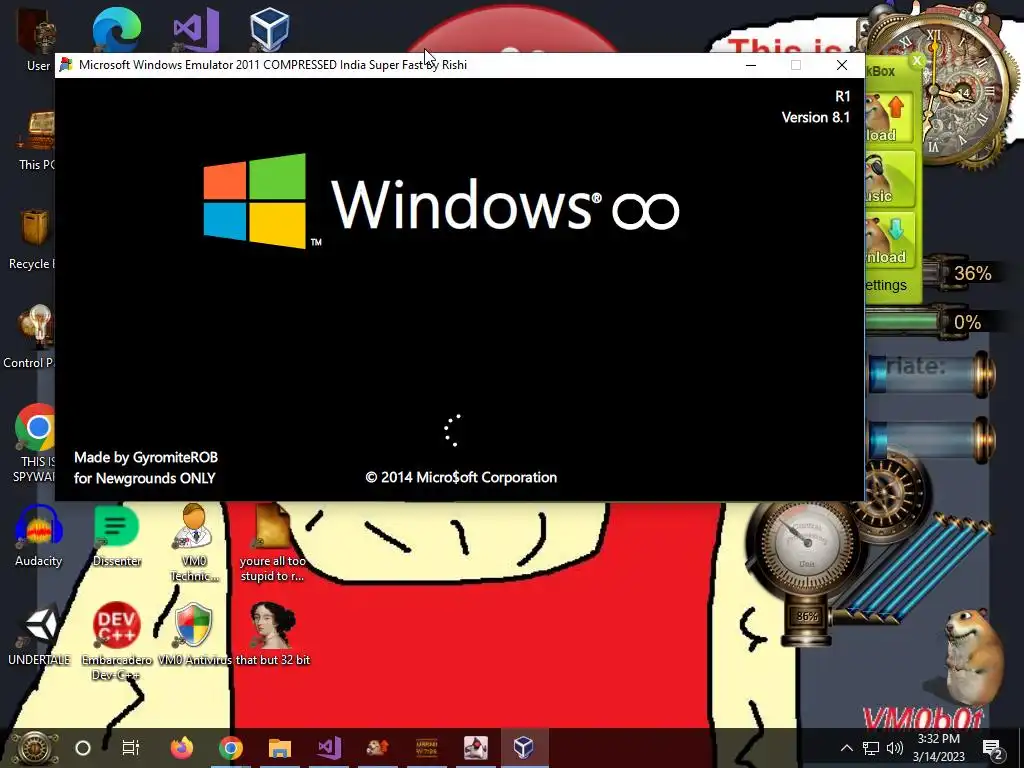Click the '© 2014 Micro$oft Corporation' text
The height and width of the screenshot is (768, 1024).
[461, 477]
